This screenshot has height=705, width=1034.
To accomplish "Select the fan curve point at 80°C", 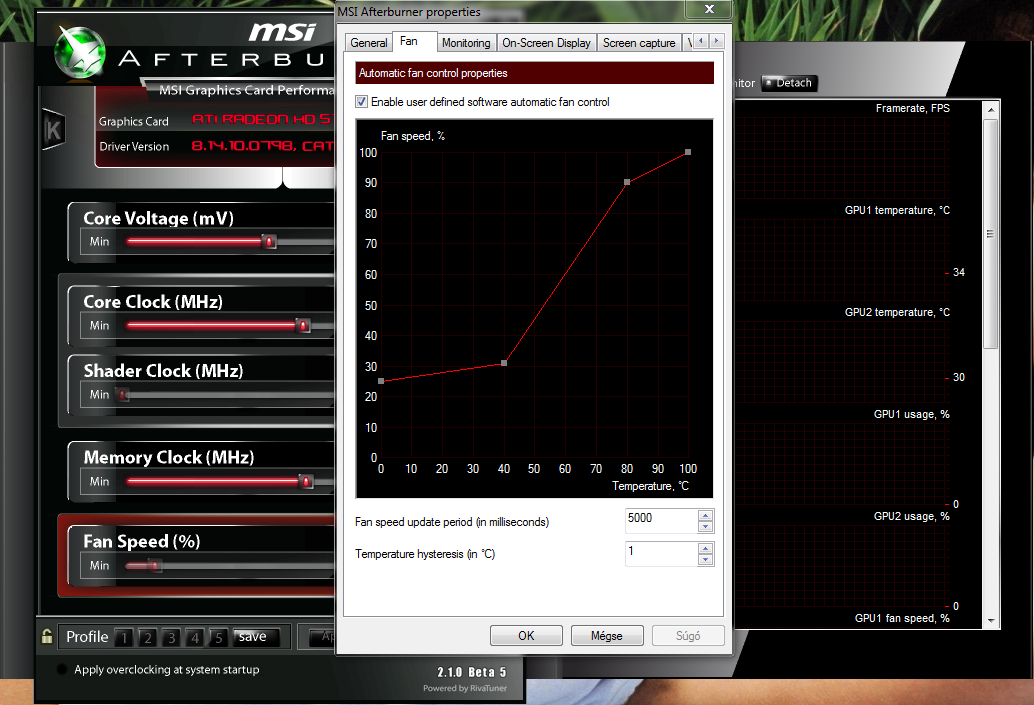I will (626, 182).
